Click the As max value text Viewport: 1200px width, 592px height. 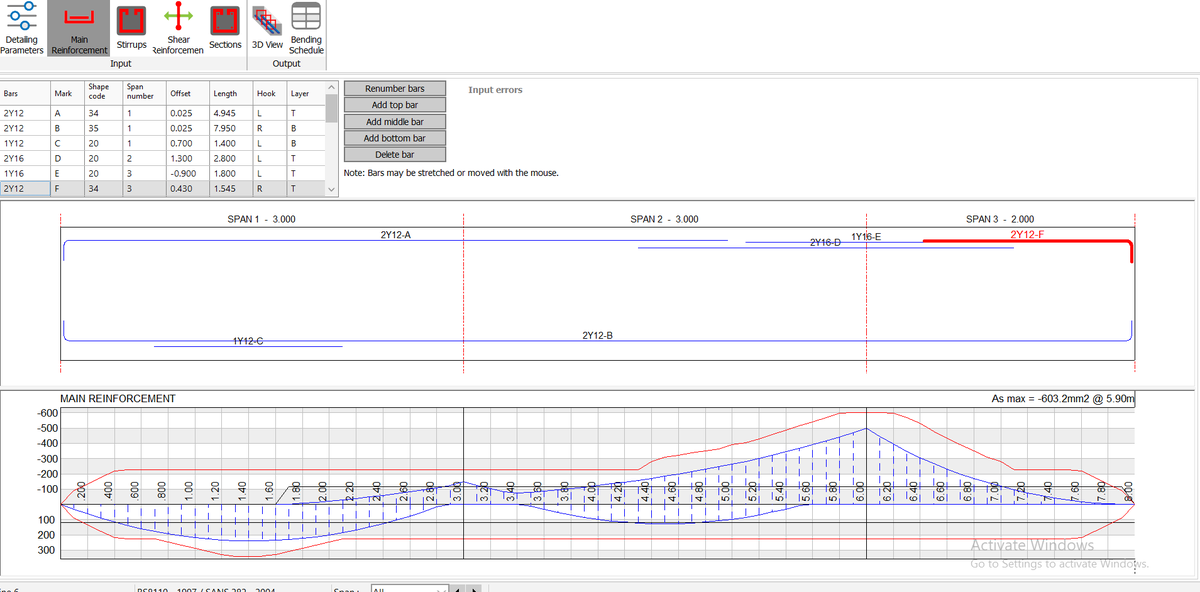(x=1063, y=399)
